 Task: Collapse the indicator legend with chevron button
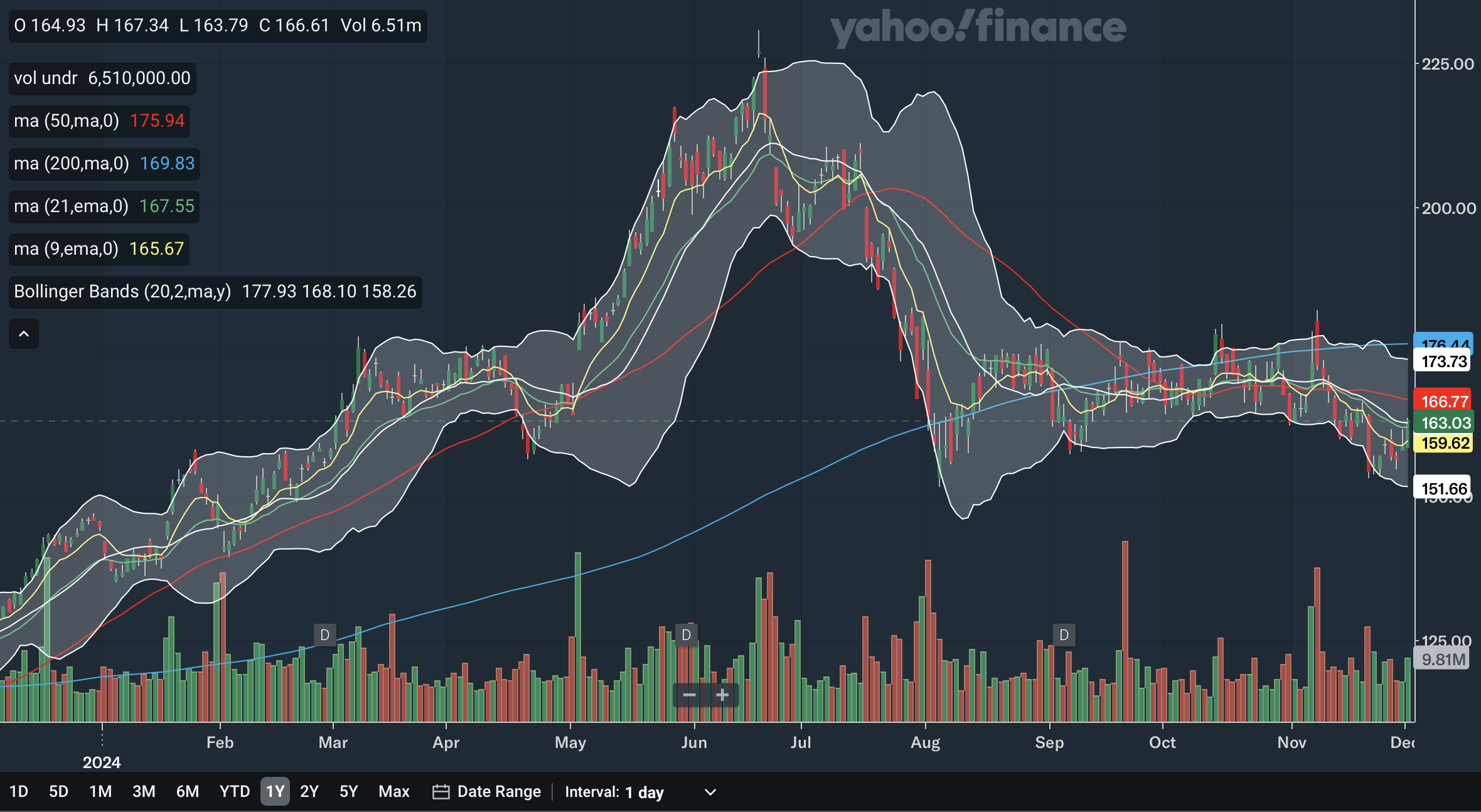(x=24, y=334)
